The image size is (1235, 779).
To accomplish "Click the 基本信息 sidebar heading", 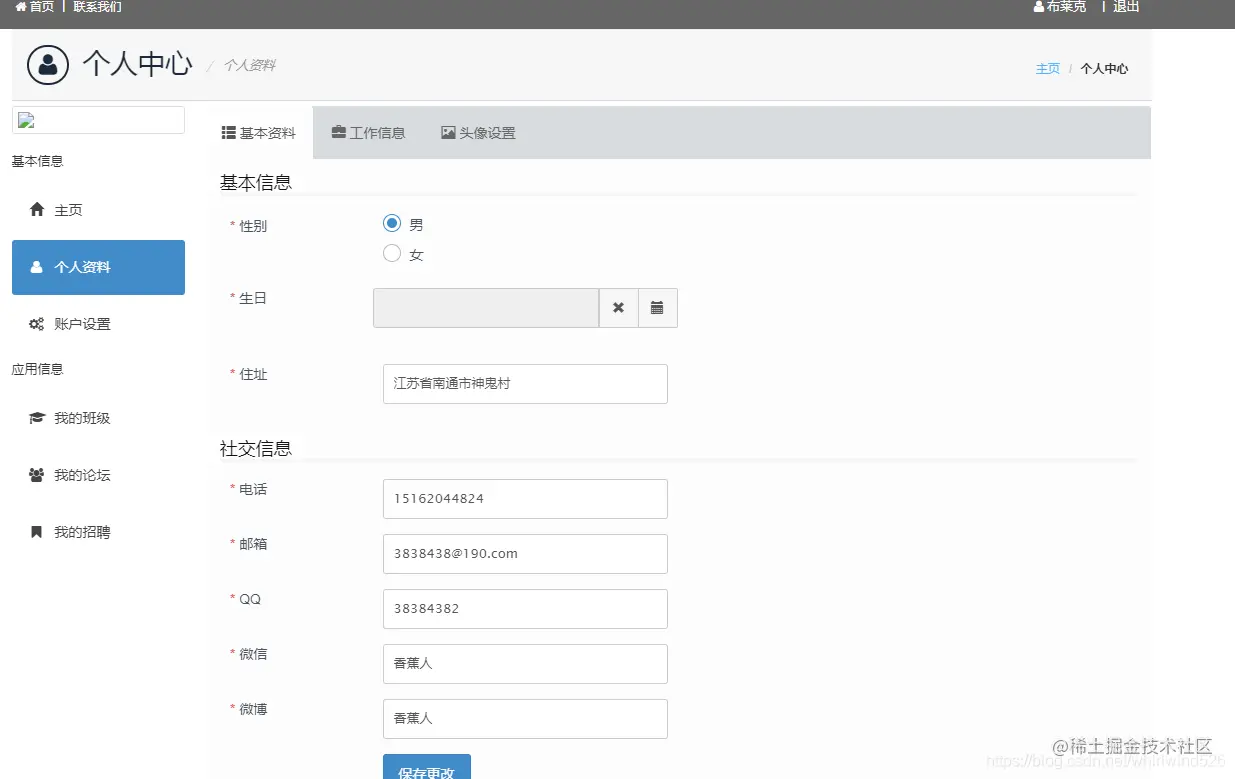I will [37, 161].
